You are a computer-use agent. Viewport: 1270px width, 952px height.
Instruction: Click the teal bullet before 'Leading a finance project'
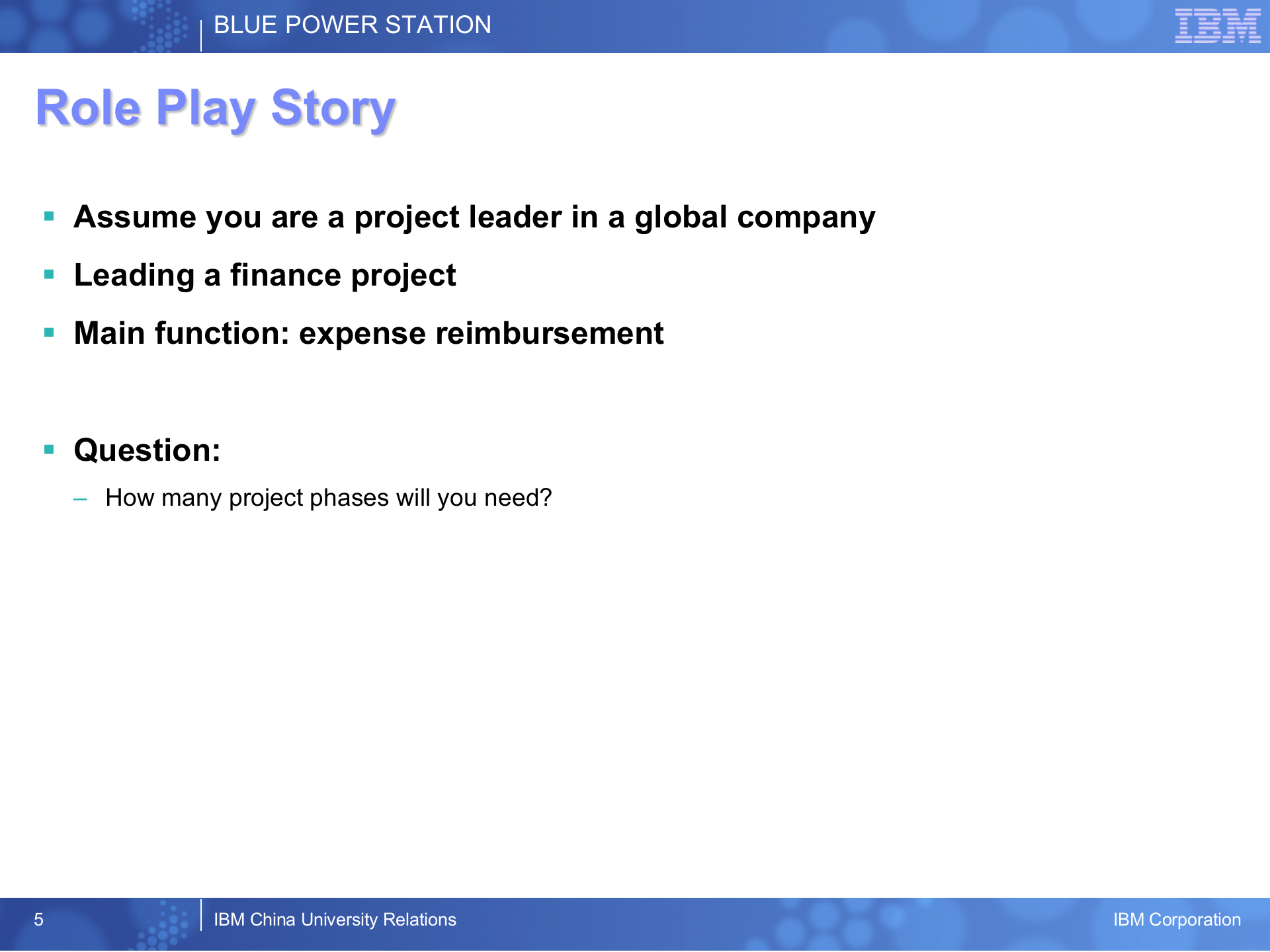49,274
